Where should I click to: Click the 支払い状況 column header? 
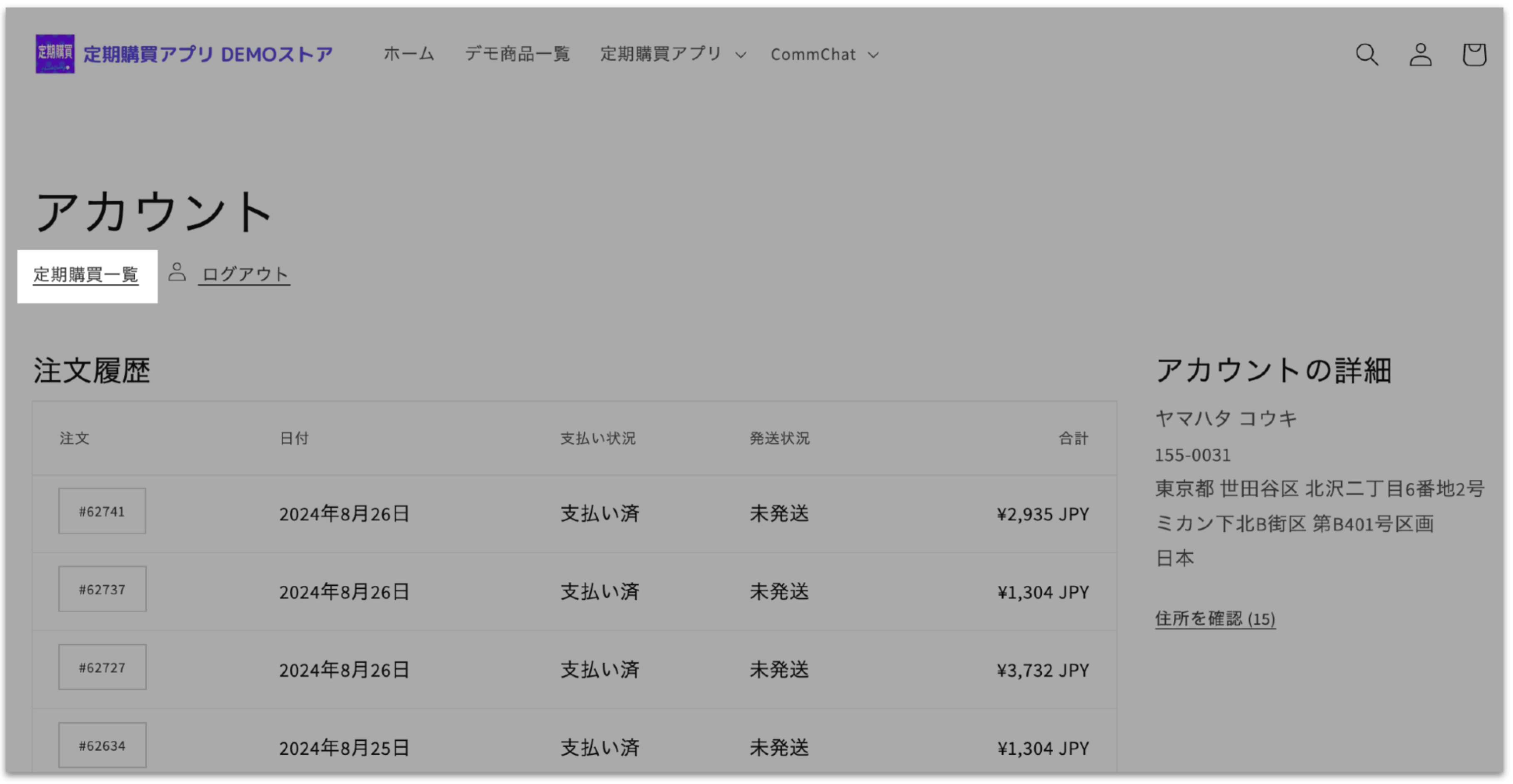point(597,438)
